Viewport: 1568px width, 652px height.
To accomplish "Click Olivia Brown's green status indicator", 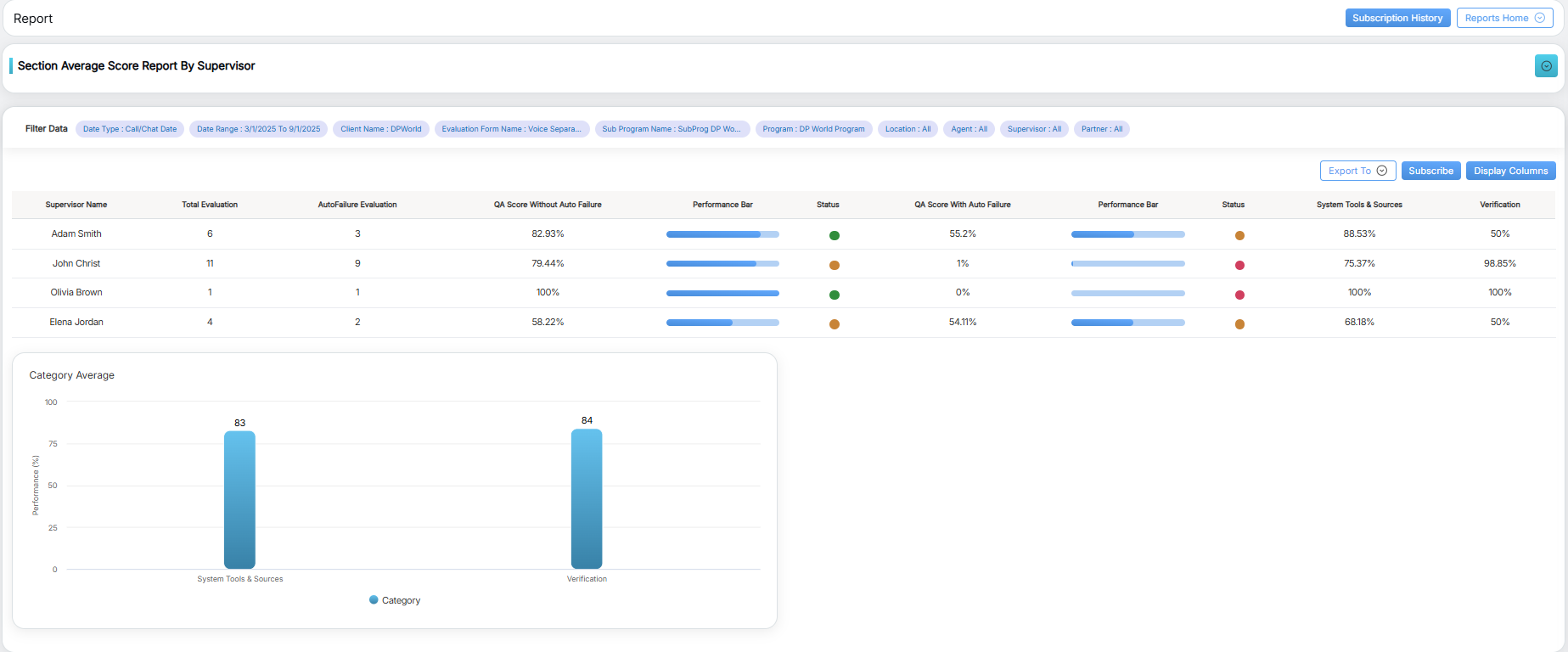I will point(835,295).
